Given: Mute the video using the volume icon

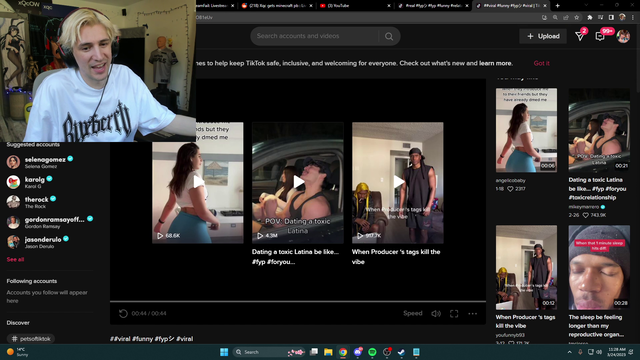Looking at the screenshot, I should pos(436,313).
